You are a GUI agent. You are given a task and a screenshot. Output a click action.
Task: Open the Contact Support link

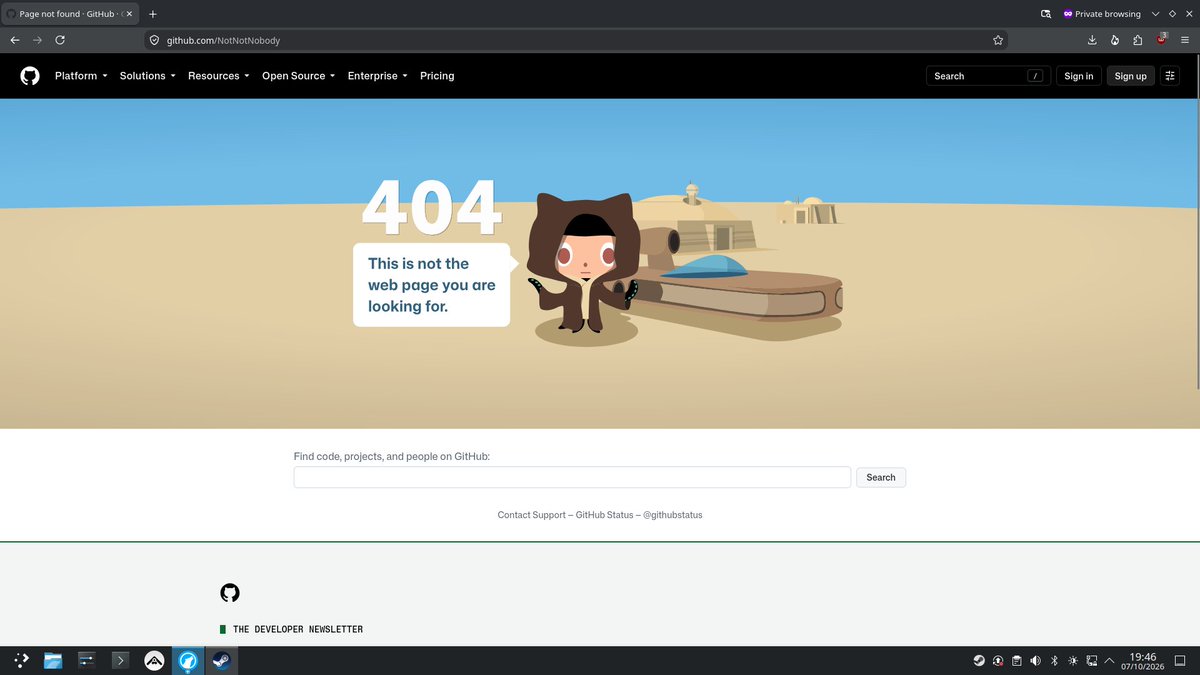coord(531,515)
